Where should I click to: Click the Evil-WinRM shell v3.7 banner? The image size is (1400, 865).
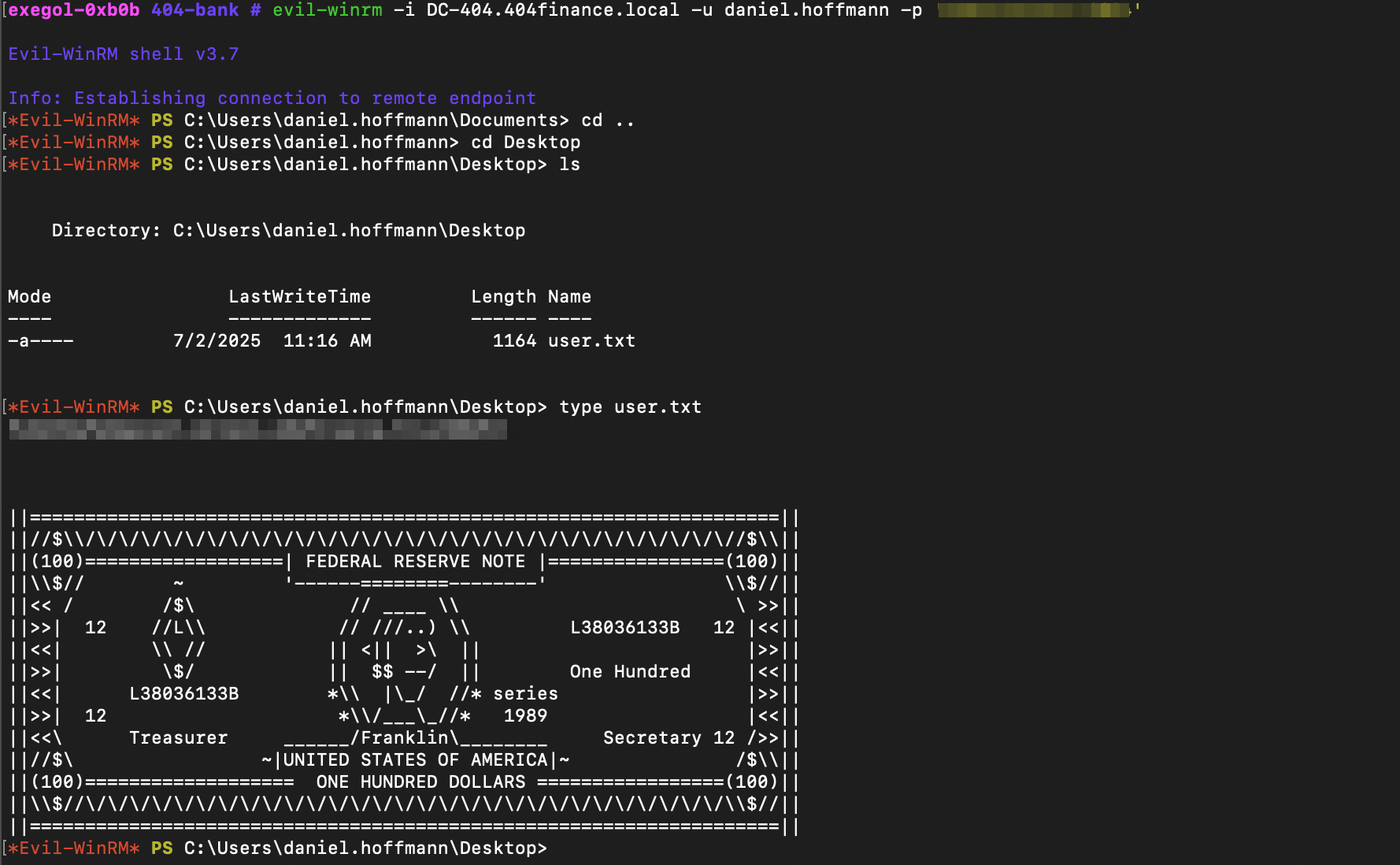[x=123, y=54]
